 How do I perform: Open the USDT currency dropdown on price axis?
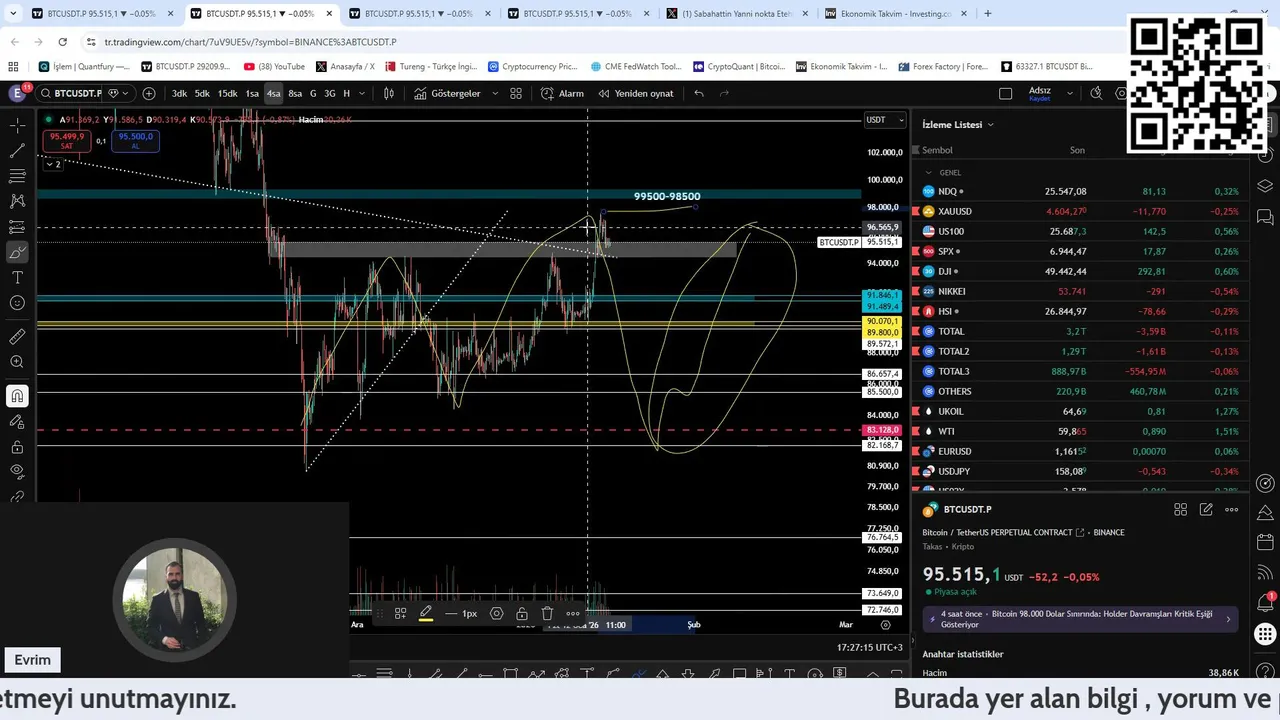[885, 120]
